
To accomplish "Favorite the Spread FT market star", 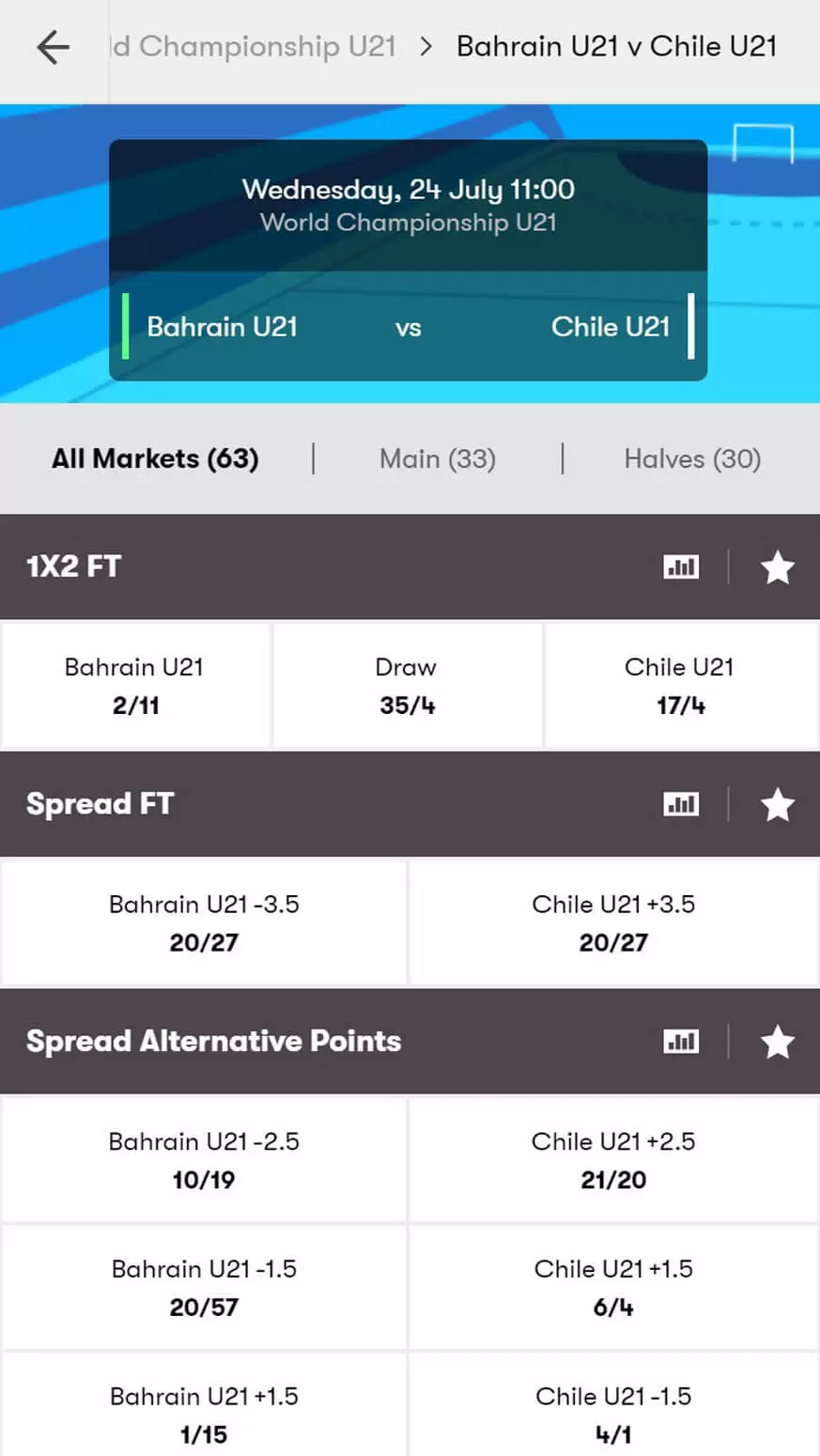I will click(778, 805).
